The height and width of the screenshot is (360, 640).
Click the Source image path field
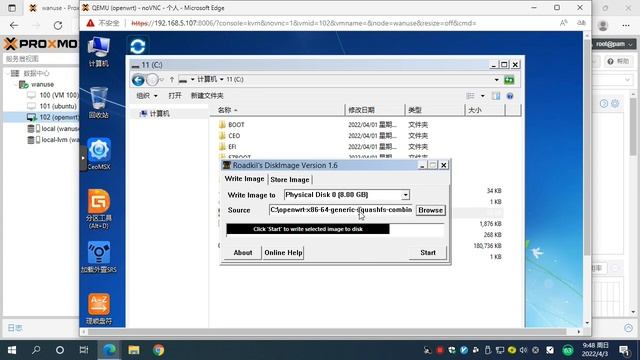(341, 210)
